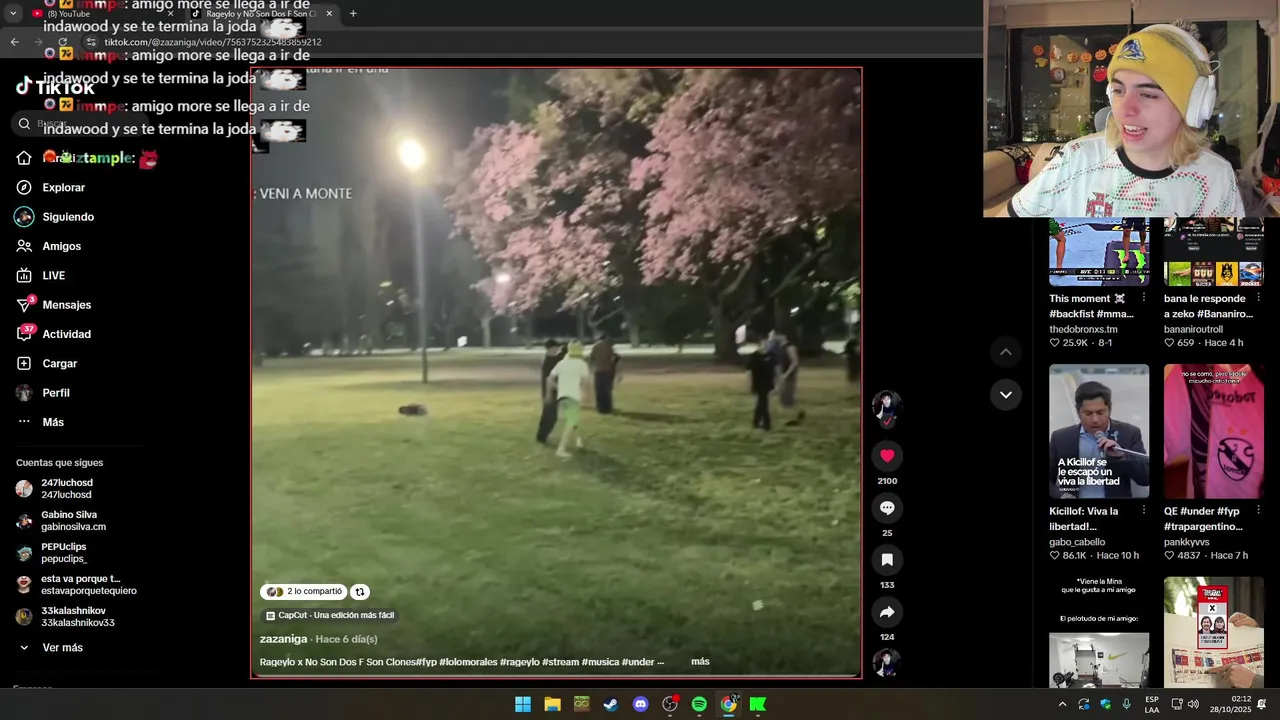1280x720 pixels.
Task: Go to previous video with up arrow
Action: (1006, 352)
